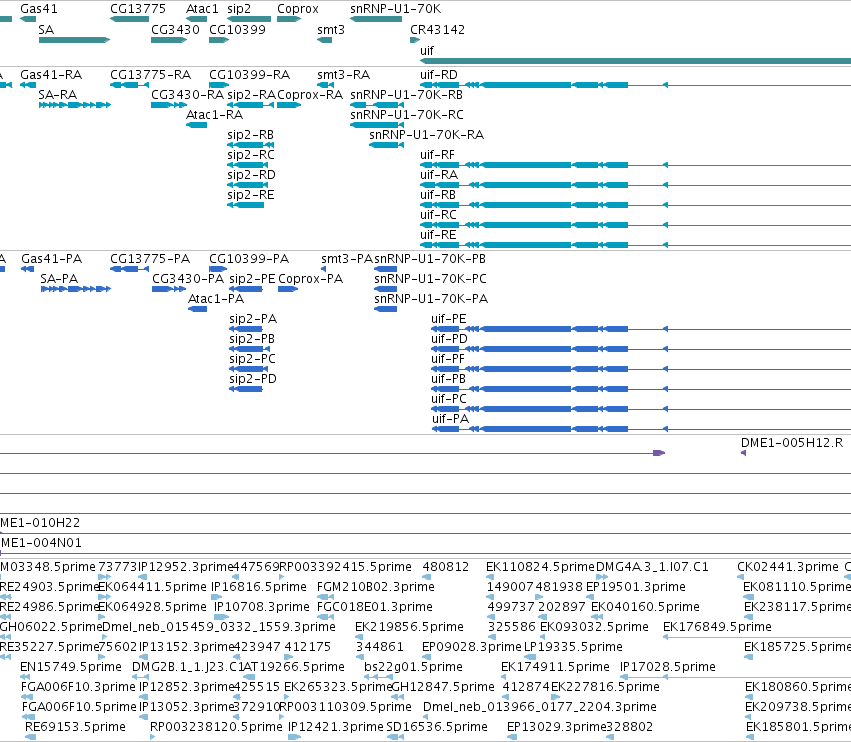Select transcript SA-RA label
851x742 pixels.
(58, 94)
